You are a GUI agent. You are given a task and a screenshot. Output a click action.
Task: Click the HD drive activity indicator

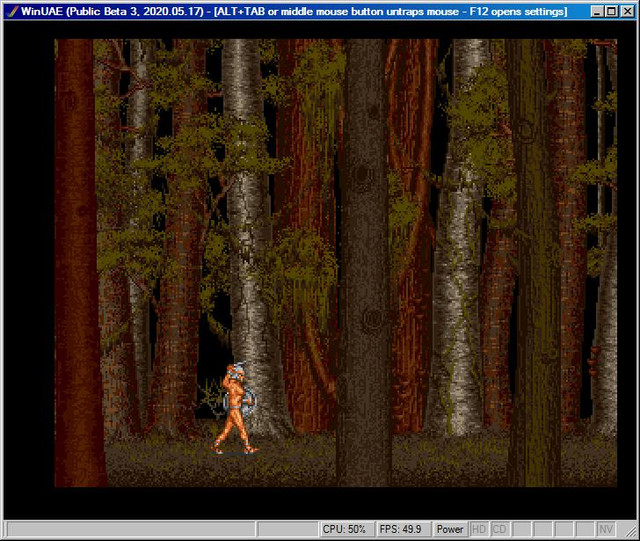pos(478,529)
